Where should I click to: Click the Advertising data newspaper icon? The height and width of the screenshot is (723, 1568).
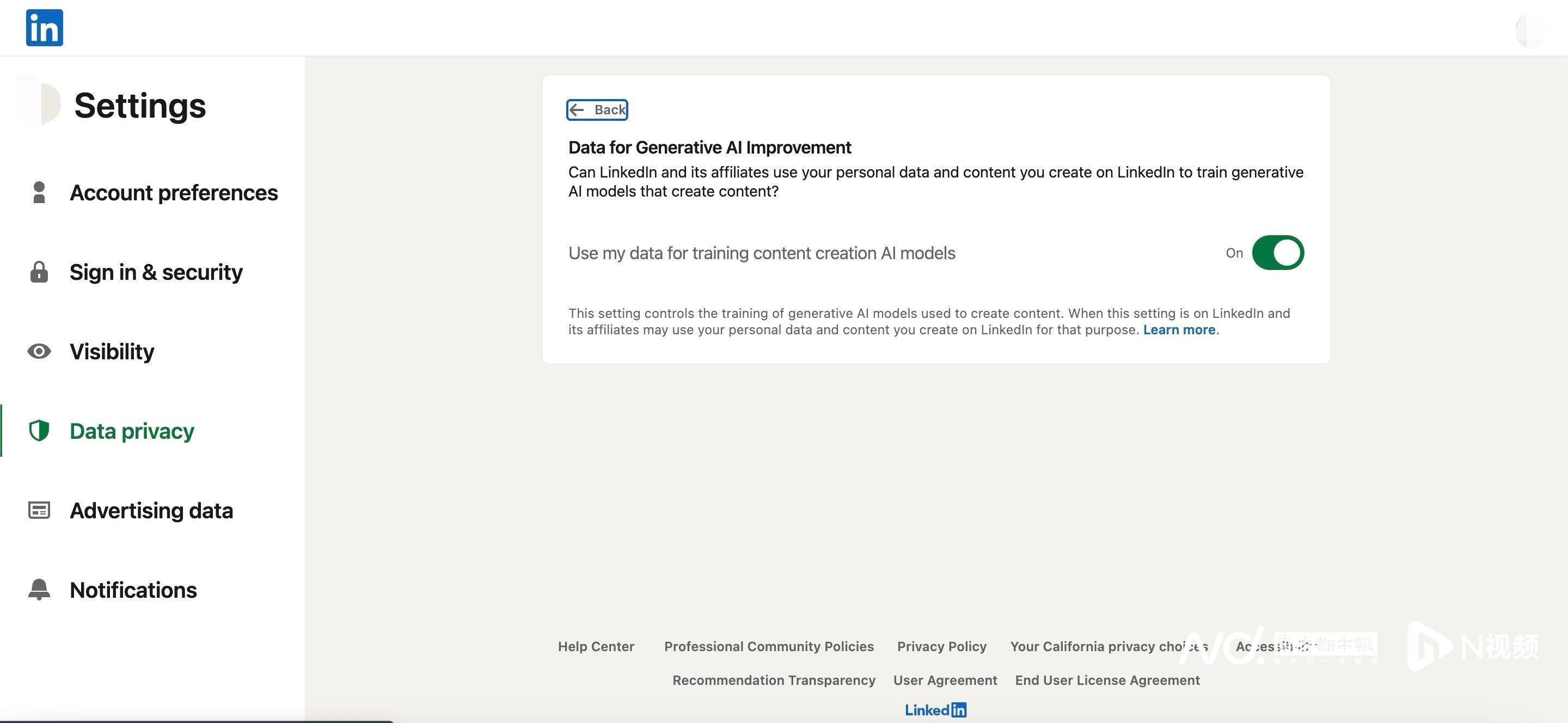coord(39,510)
